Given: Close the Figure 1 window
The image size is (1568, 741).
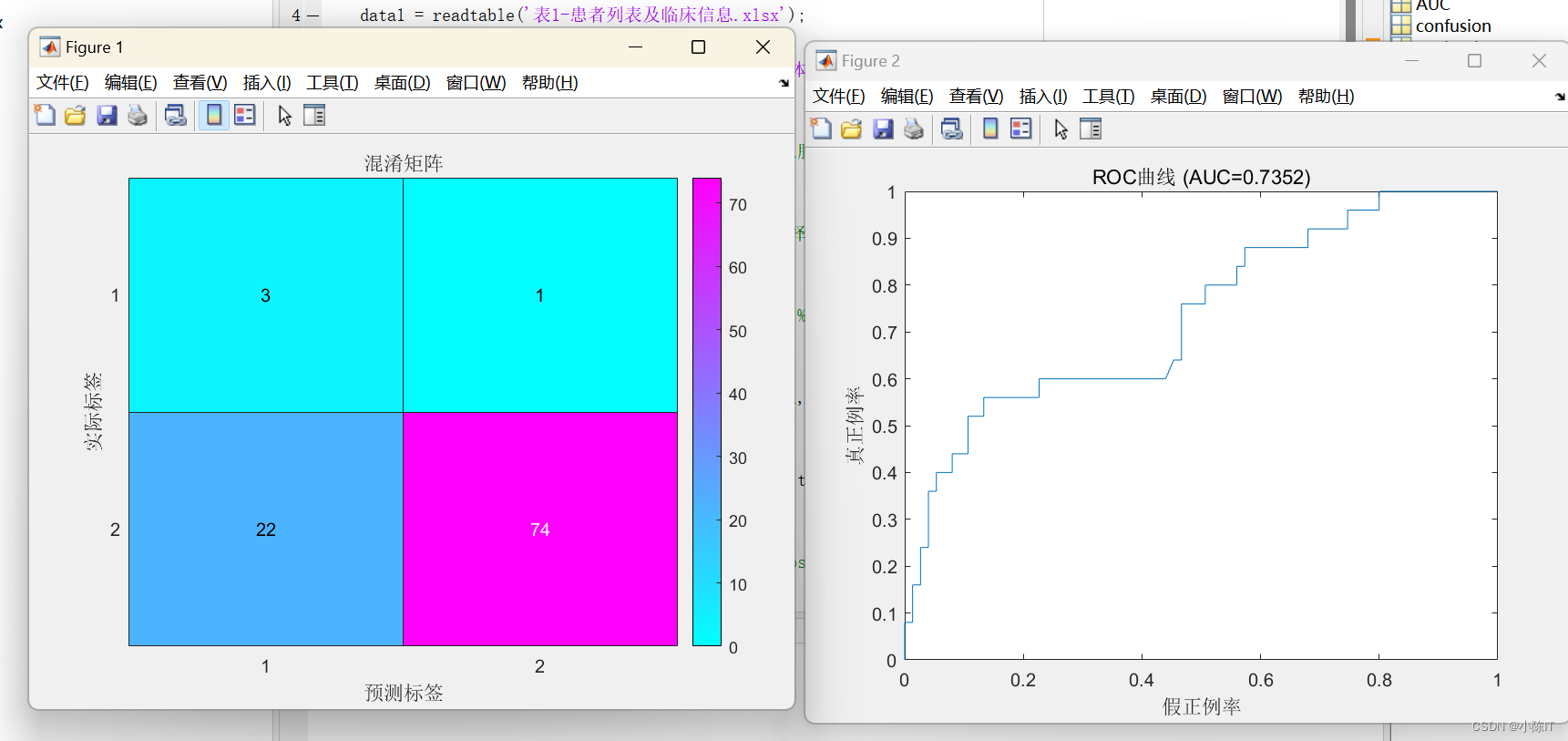Looking at the screenshot, I should point(764,47).
